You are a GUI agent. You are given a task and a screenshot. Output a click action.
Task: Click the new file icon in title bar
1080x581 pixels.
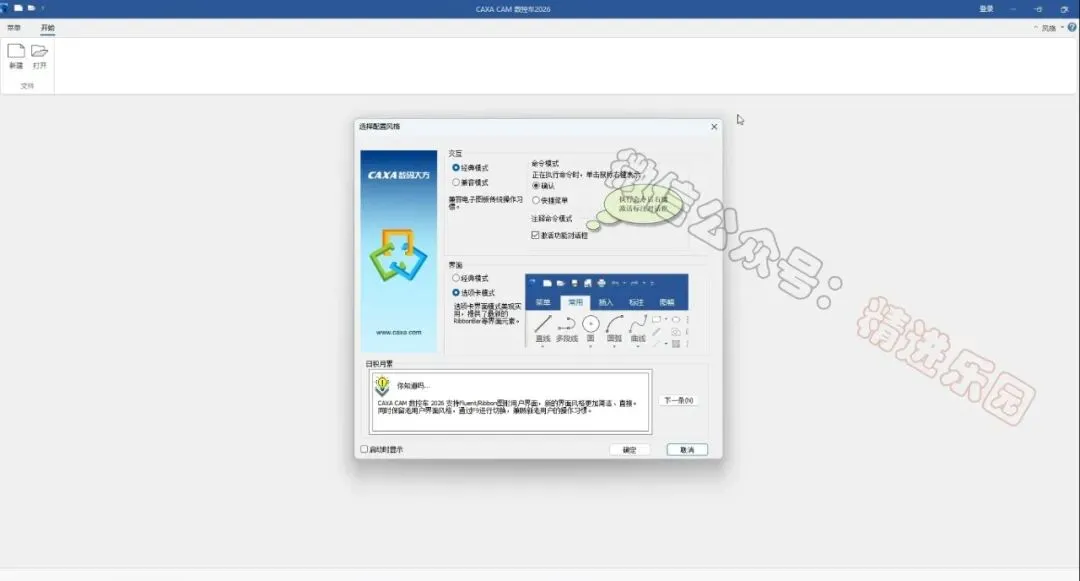pos(19,8)
